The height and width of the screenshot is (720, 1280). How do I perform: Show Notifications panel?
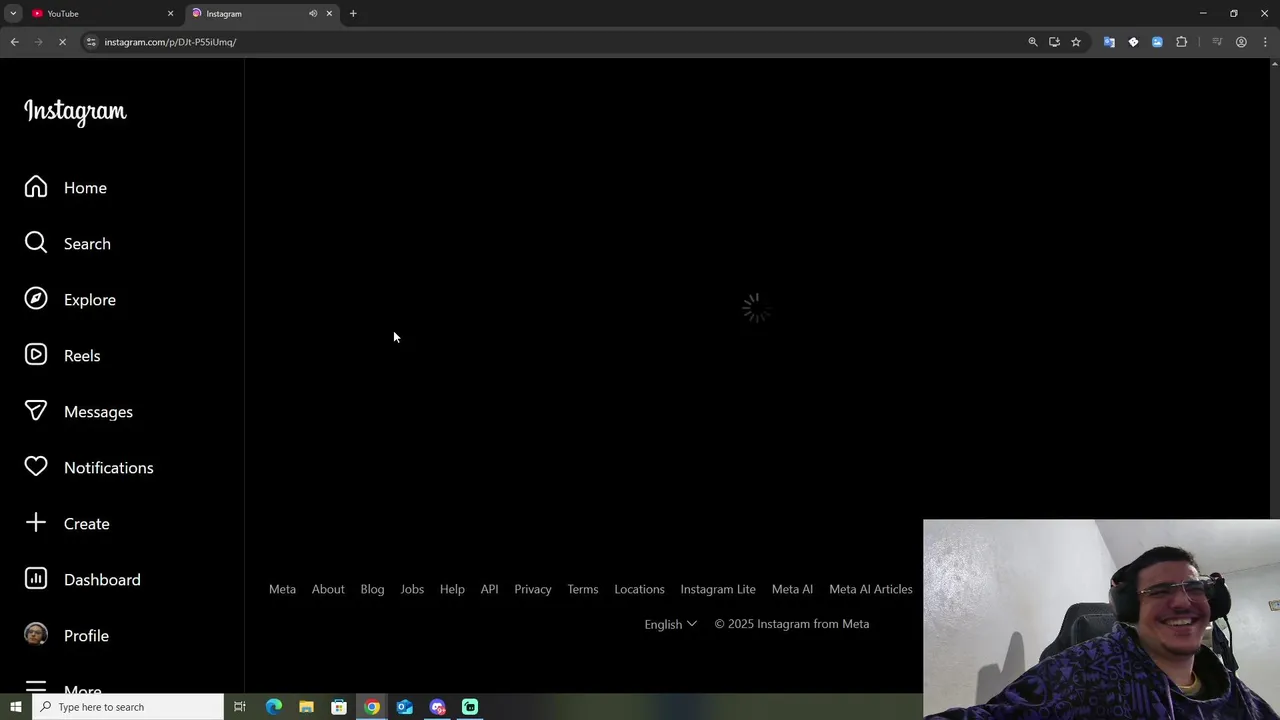pos(89,468)
